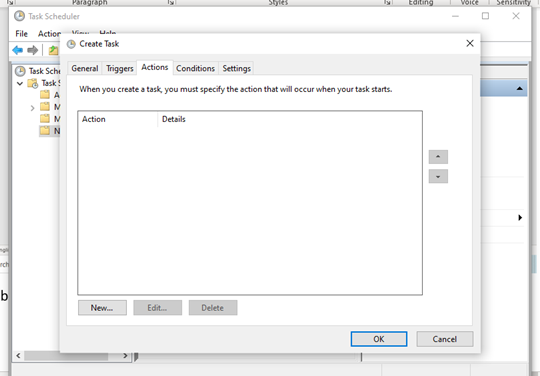Click the blue Back arrow icon
540x376 pixels.
click(18, 50)
